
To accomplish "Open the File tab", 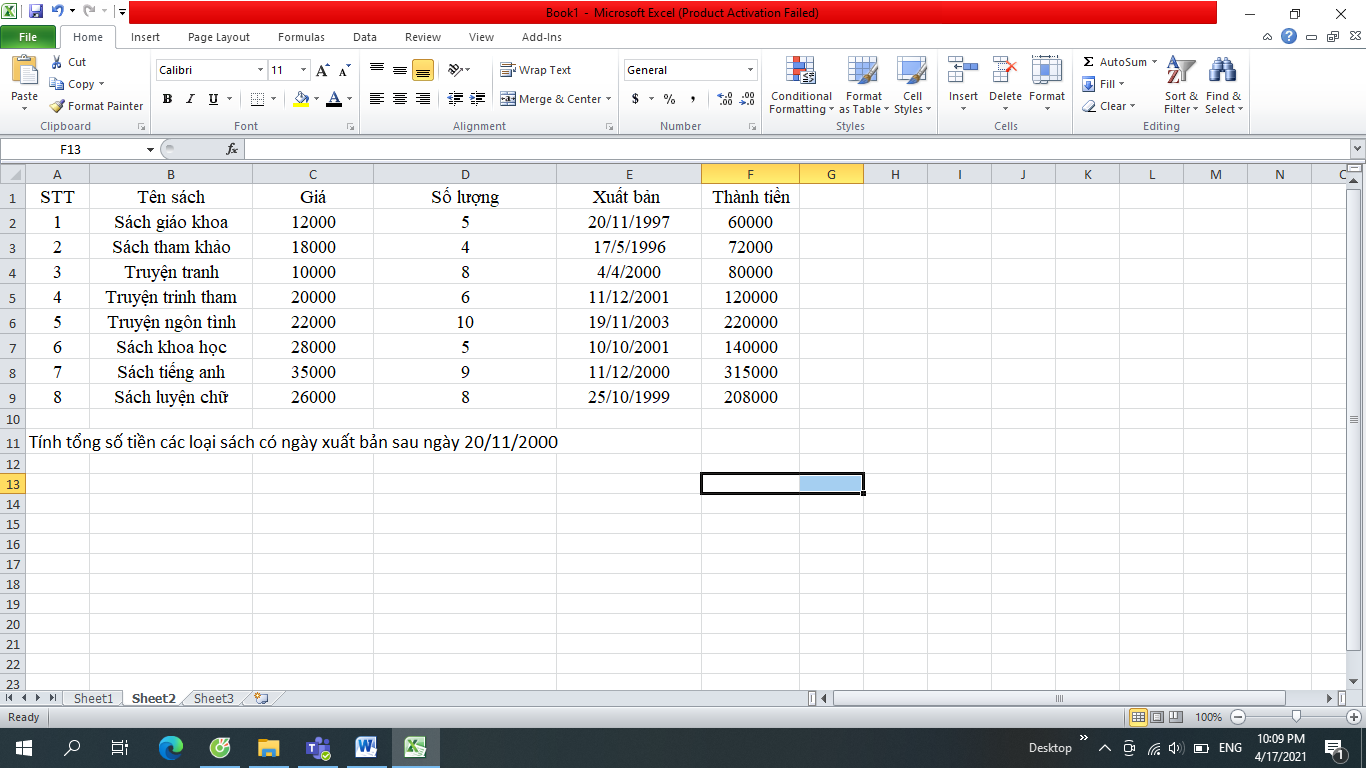I will pos(28,37).
